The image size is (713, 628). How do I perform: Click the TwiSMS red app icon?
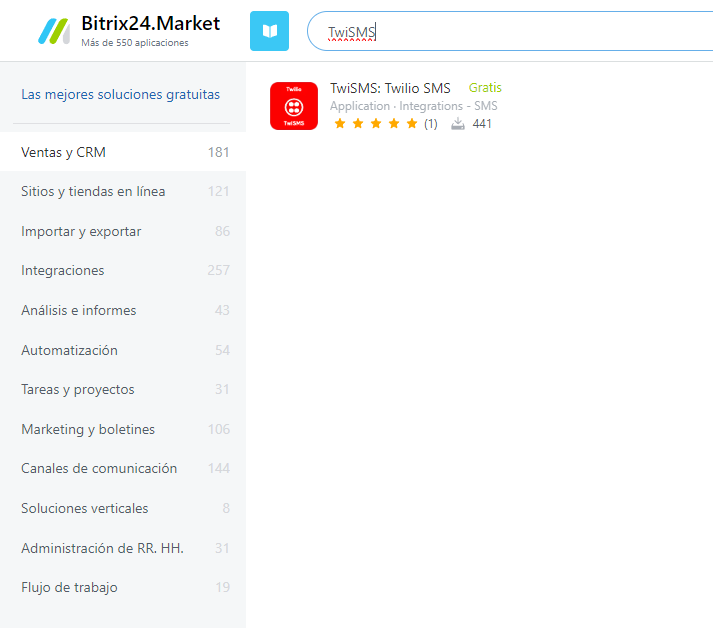tap(294, 106)
